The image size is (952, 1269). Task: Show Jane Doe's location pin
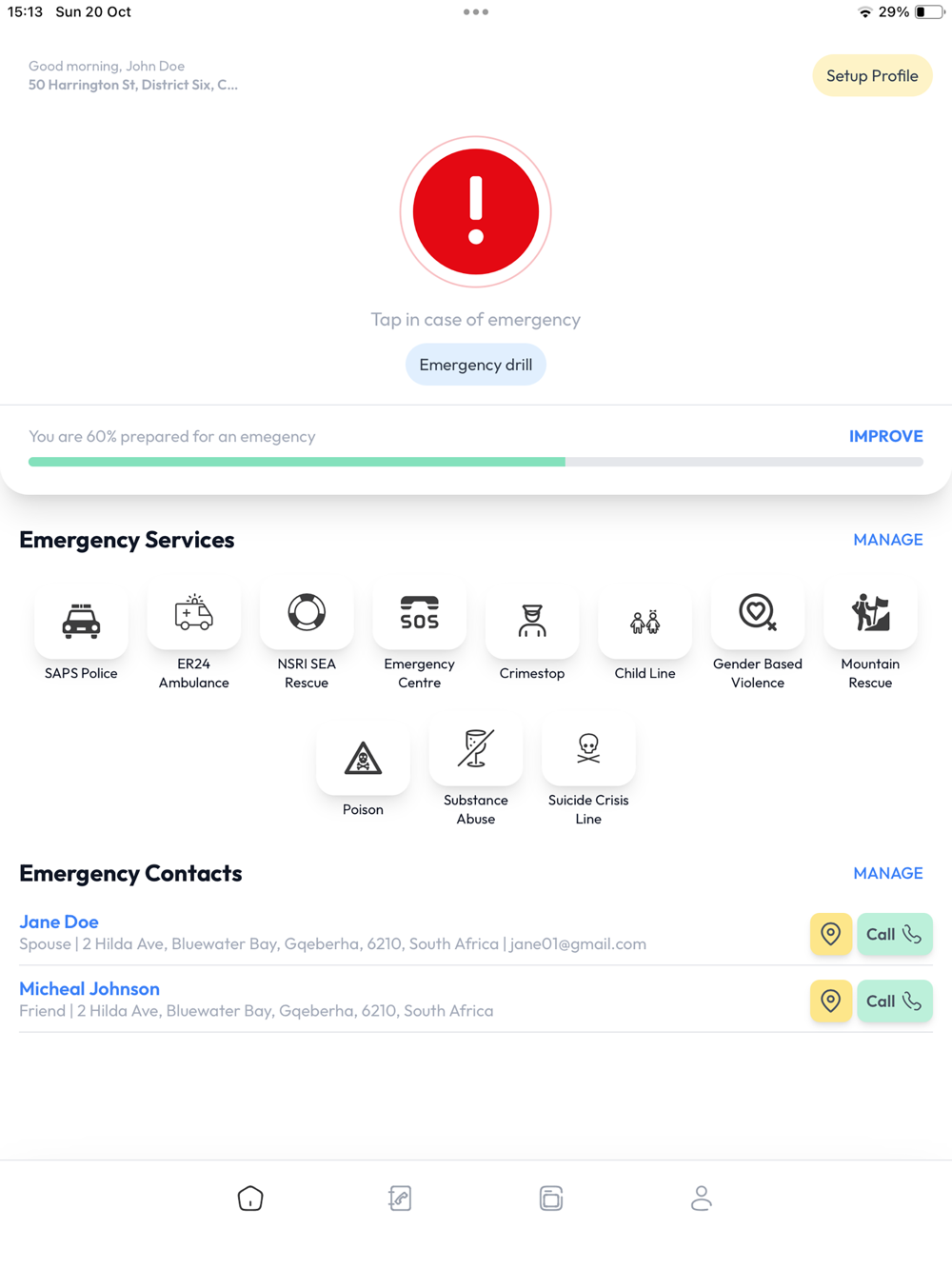pos(831,934)
